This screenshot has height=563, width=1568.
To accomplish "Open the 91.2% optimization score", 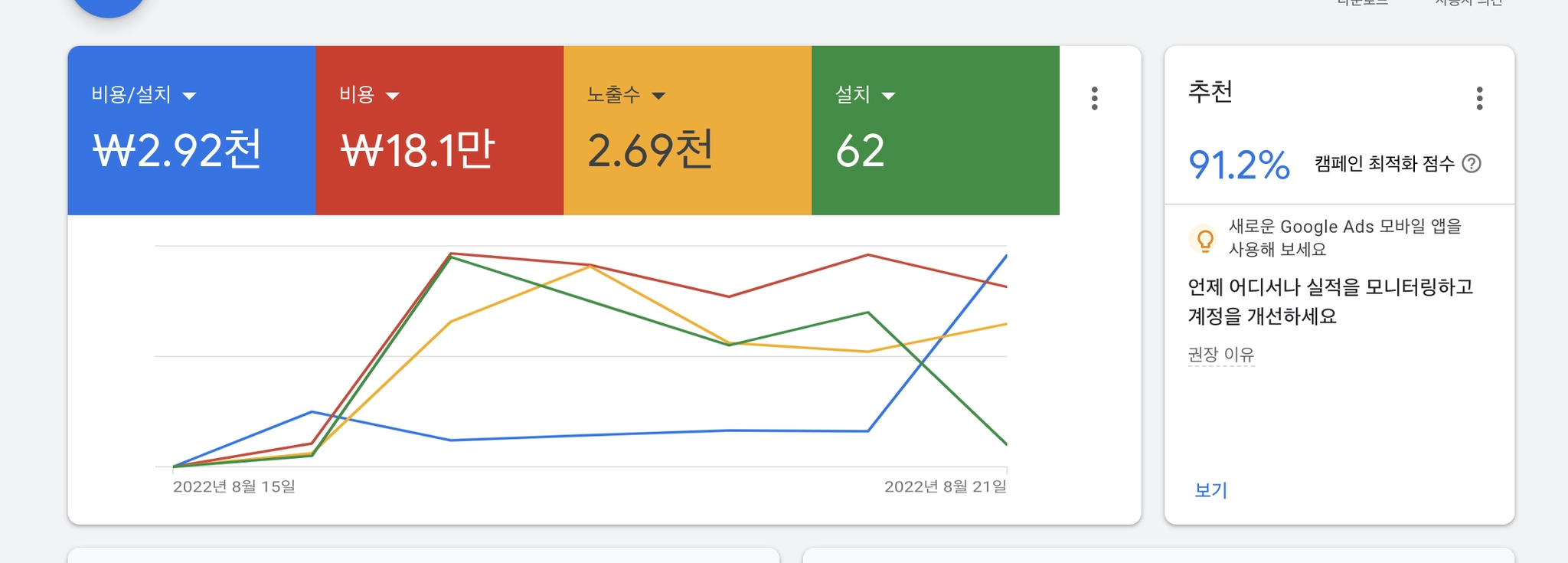I will click(1239, 165).
